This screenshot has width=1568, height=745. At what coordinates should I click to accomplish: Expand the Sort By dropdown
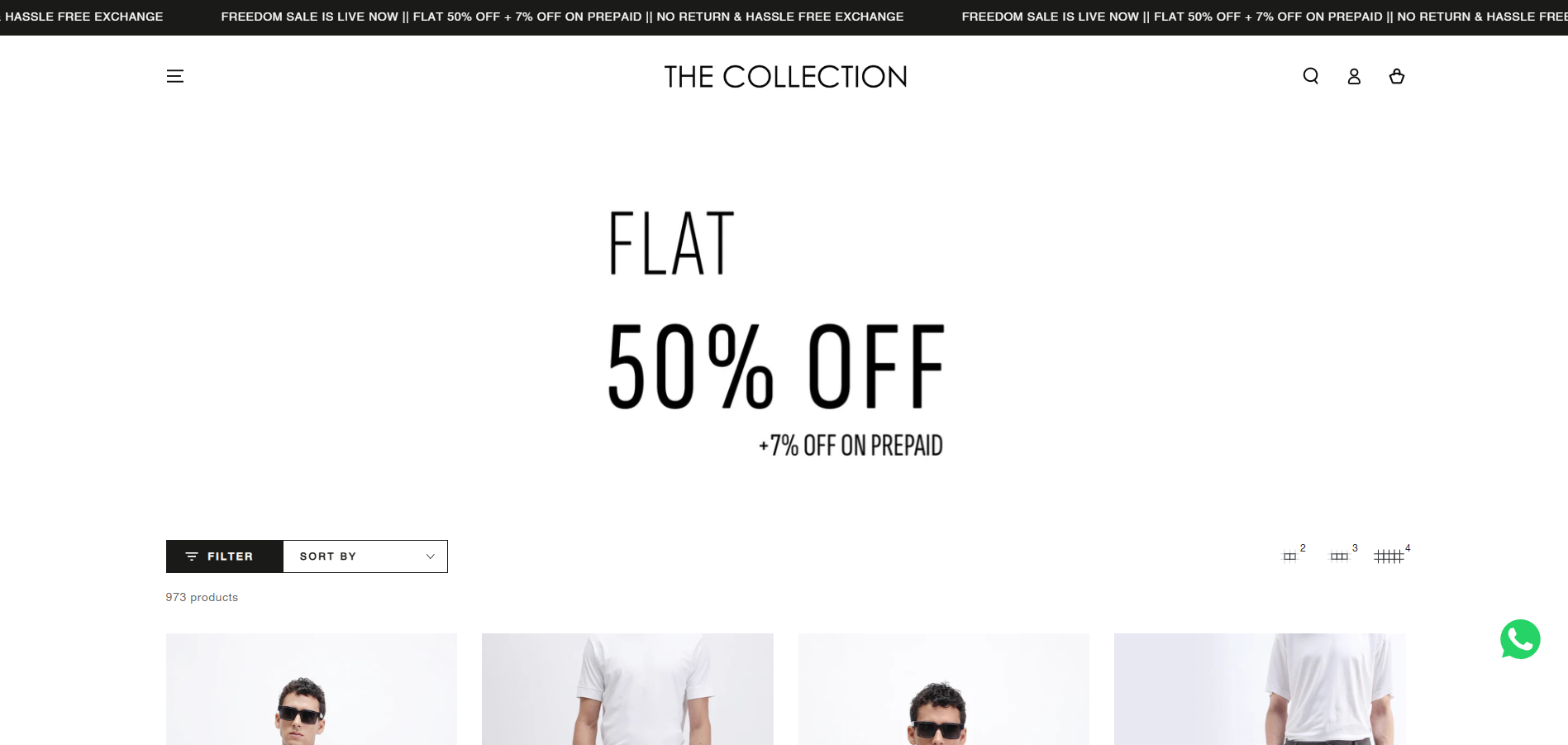coord(365,556)
